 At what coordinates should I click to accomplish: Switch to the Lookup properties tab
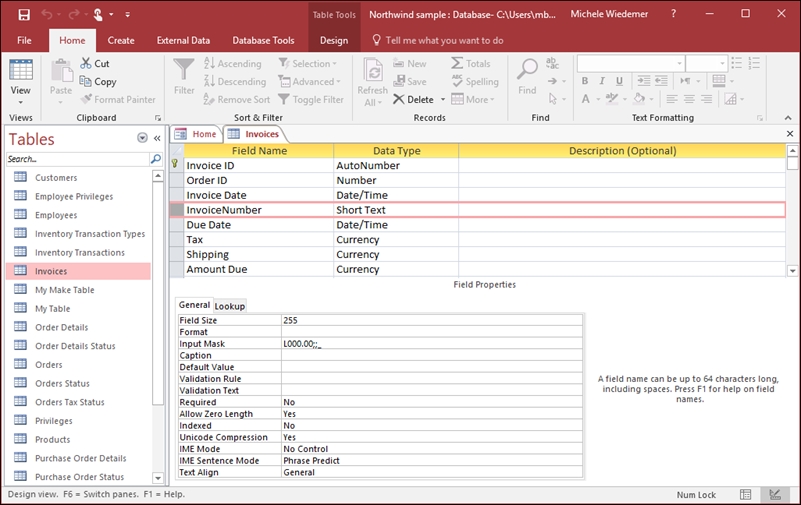tap(229, 306)
